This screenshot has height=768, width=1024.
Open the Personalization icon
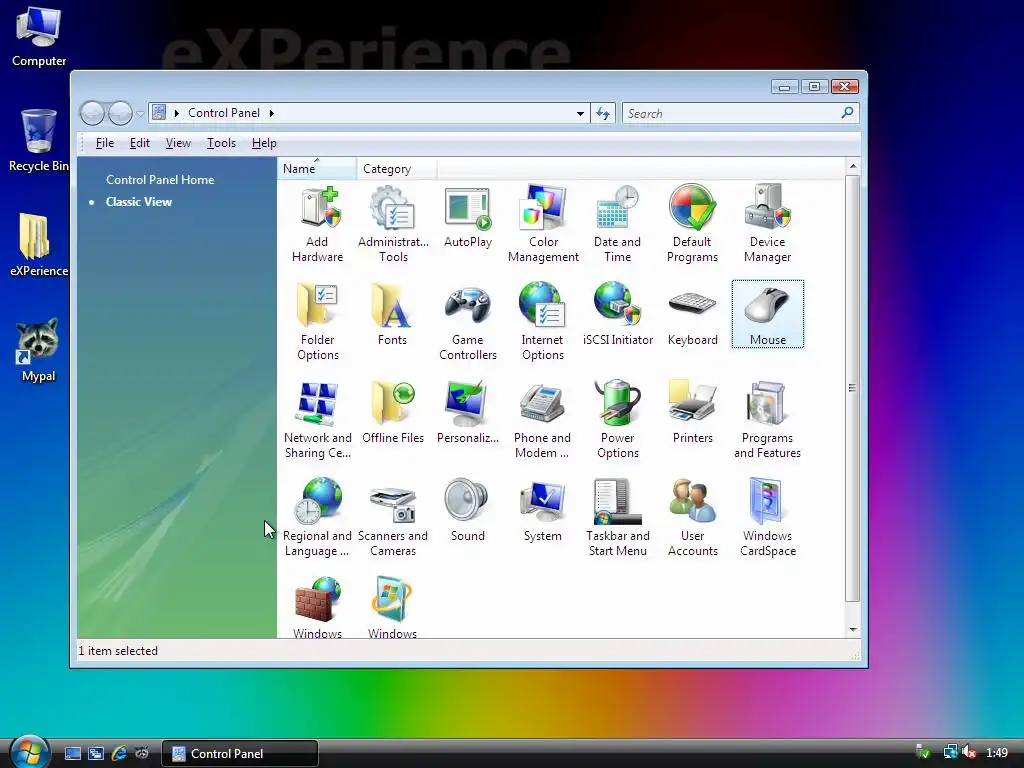(x=468, y=412)
